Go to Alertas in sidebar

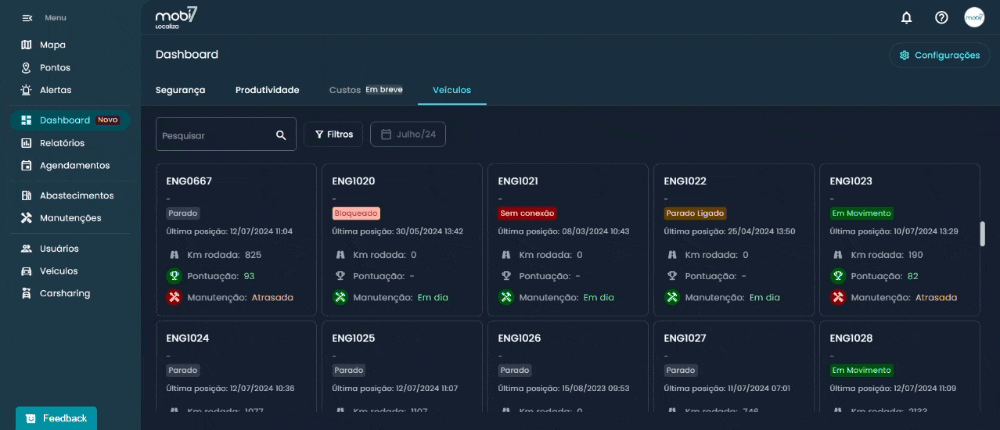click(x=55, y=90)
